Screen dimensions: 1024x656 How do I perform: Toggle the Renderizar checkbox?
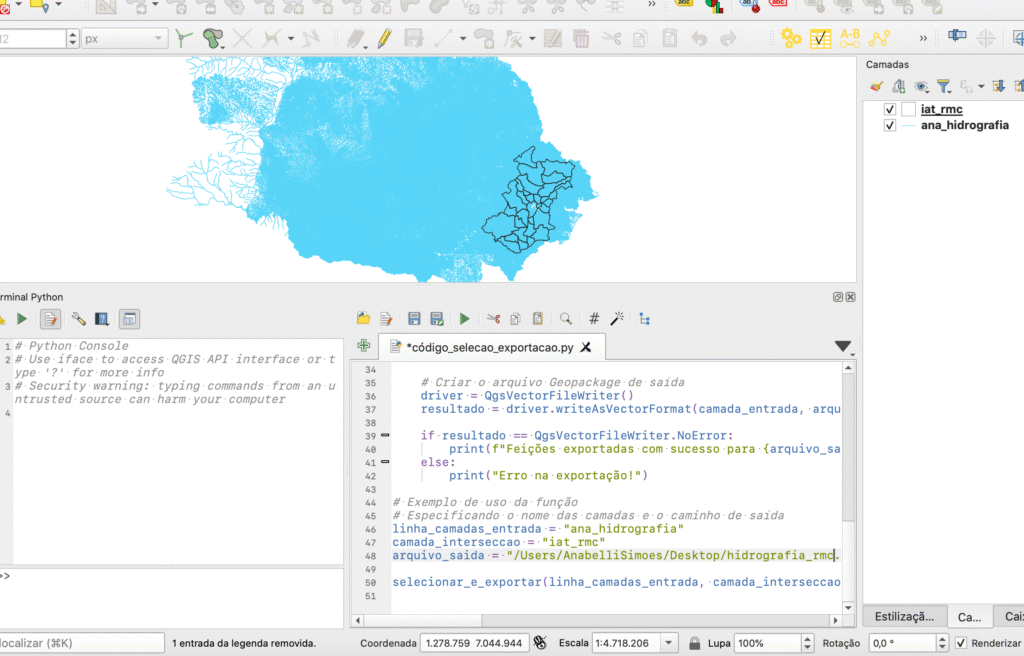(x=961, y=643)
